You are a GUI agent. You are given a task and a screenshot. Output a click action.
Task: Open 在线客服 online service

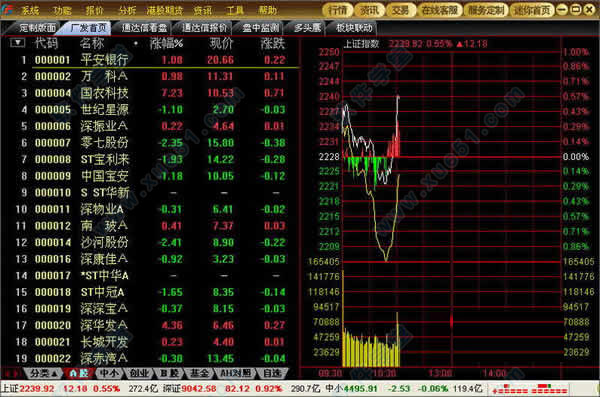tap(440, 10)
